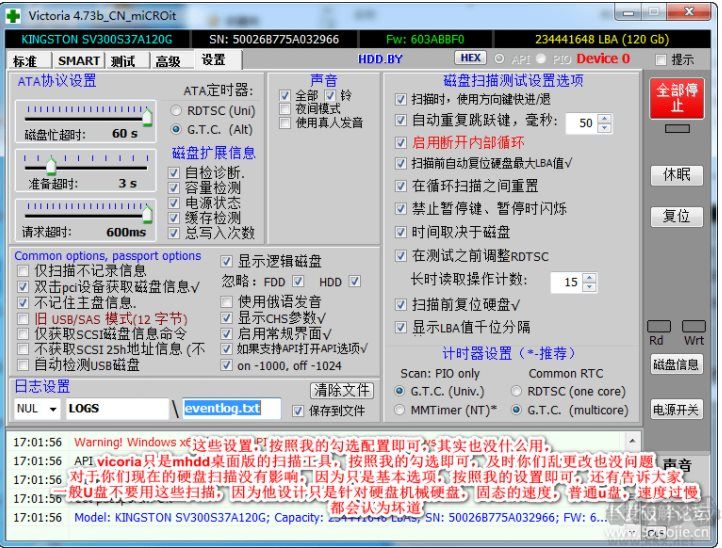Select G.T.C. (multicore) RTC option

tap(517, 410)
